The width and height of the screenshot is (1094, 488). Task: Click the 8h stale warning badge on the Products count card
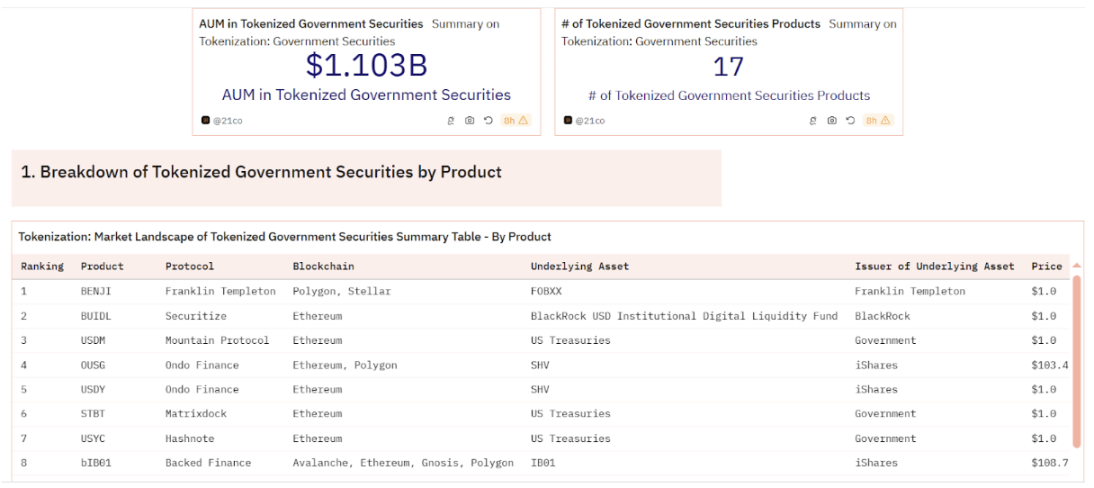click(x=878, y=120)
